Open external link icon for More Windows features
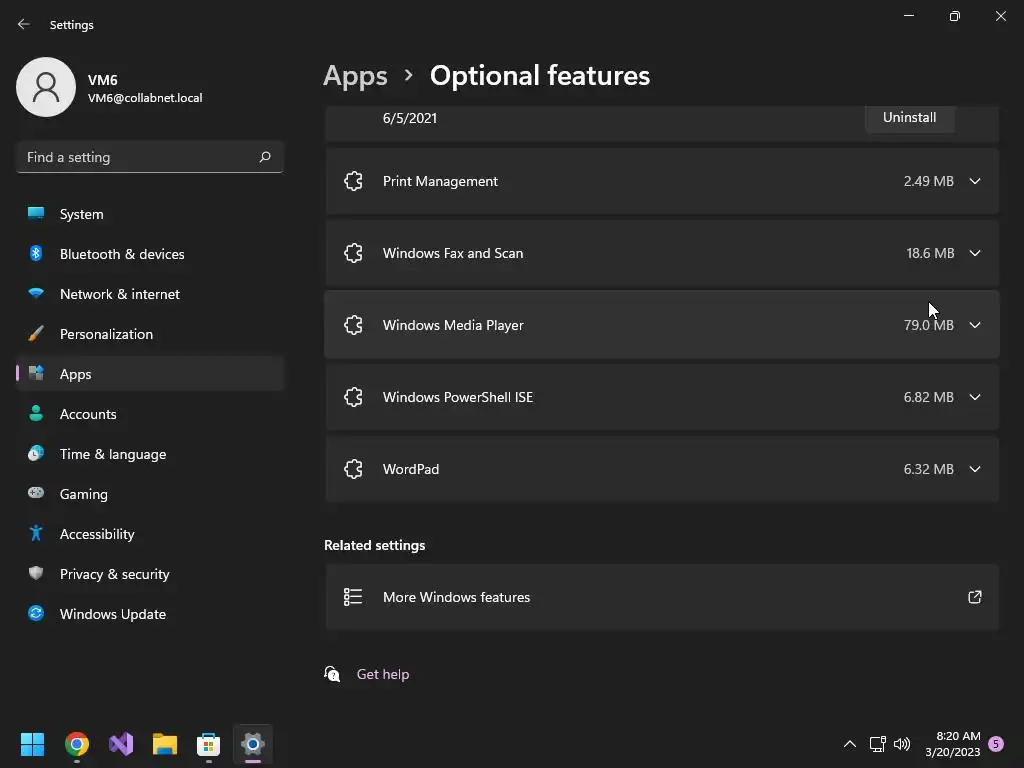The image size is (1024, 768). pyautogui.click(x=974, y=597)
